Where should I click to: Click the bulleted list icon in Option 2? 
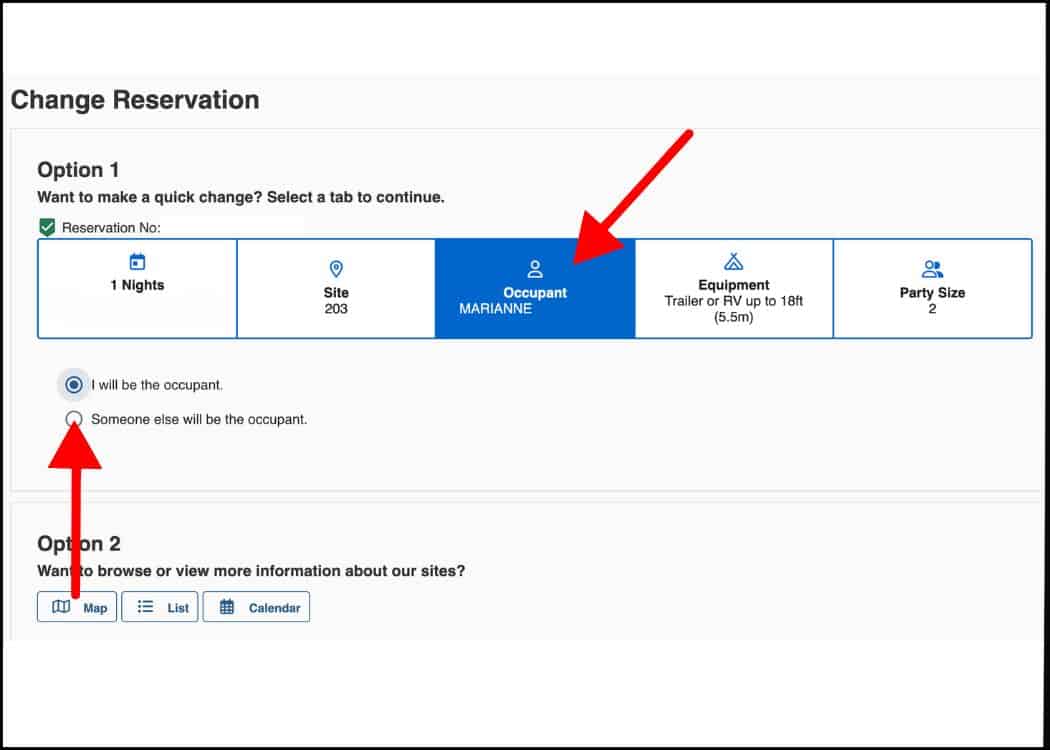pyautogui.click(x=145, y=607)
